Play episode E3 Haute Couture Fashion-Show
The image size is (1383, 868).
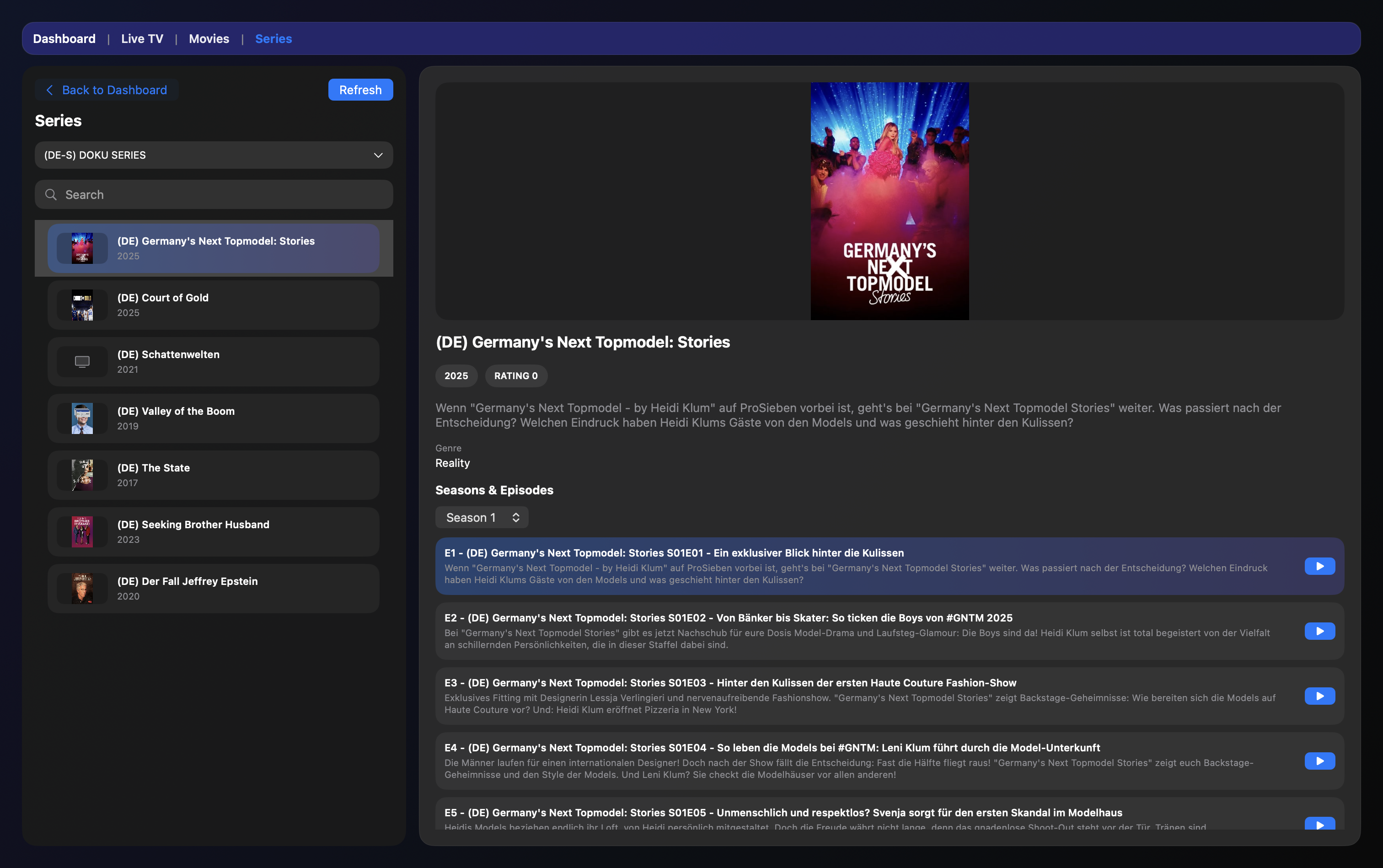click(x=1319, y=696)
